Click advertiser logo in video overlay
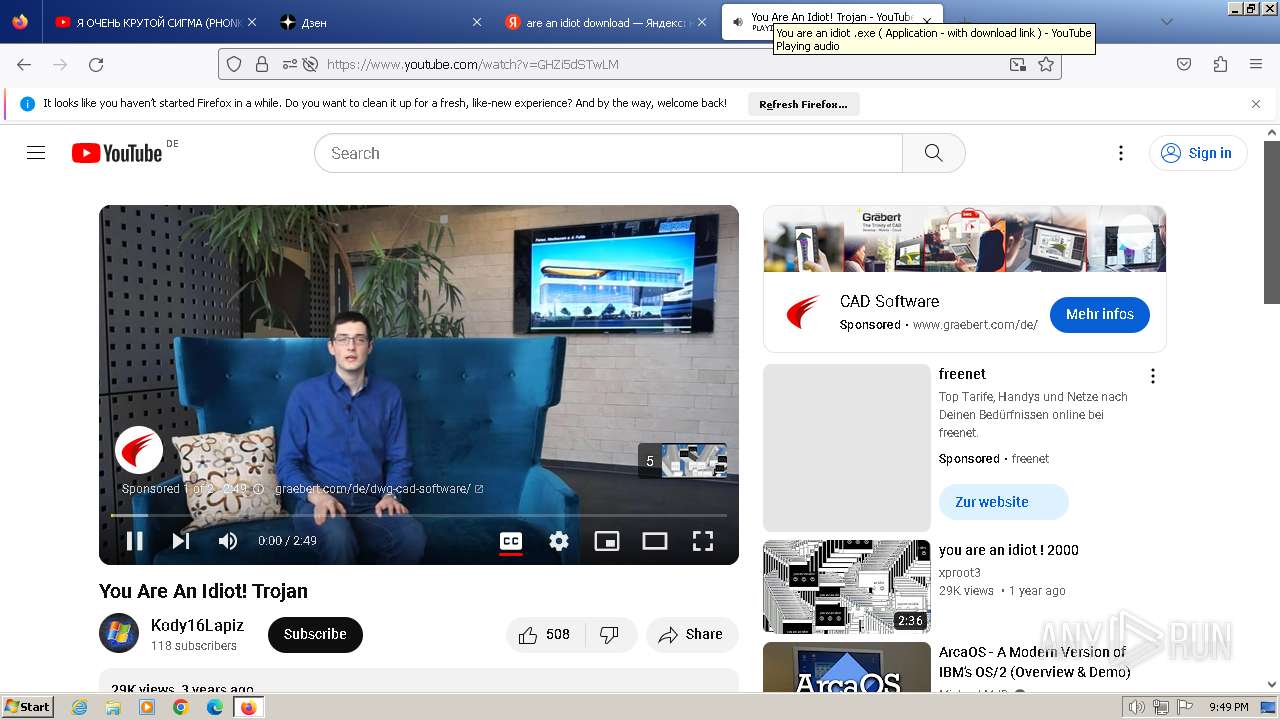Image resolution: width=1280 pixels, height=720 pixels. pyautogui.click(x=139, y=450)
